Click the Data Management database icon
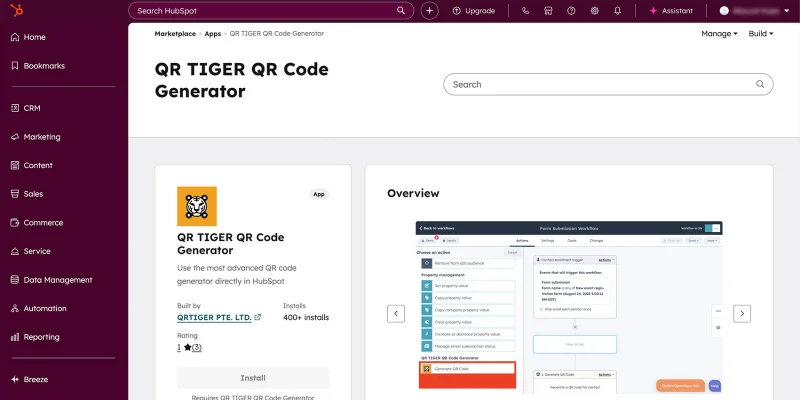Screen dimensions: 800x400 point(15,280)
